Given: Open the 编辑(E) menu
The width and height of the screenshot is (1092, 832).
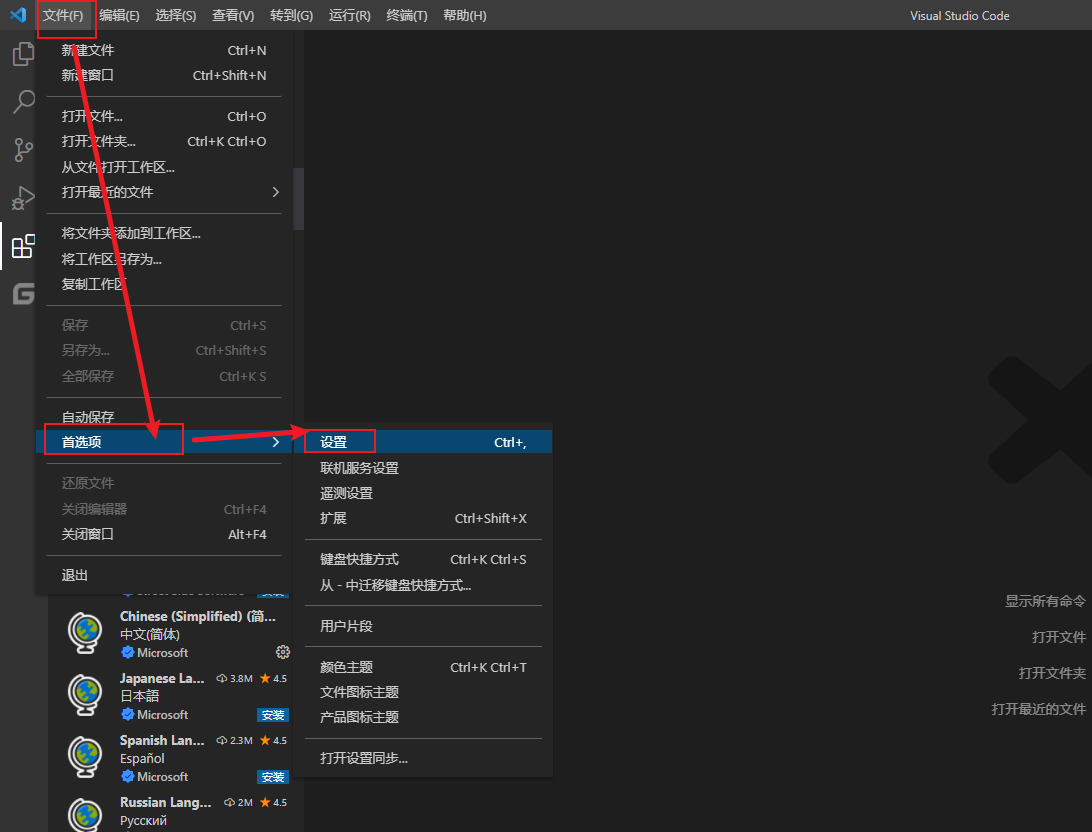Looking at the screenshot, I should tap(119, 15).
